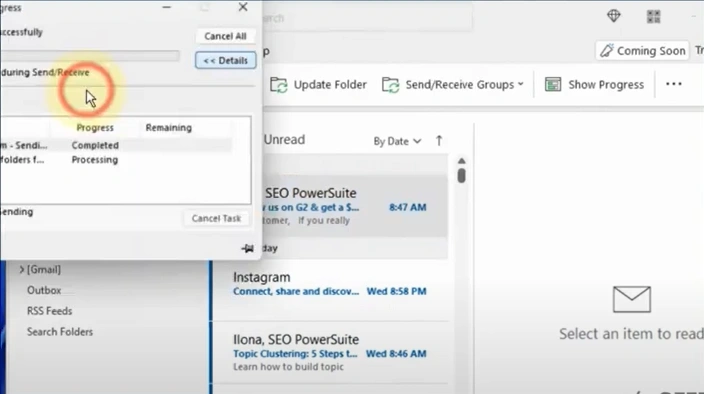Open the Outbox folder
The width and height of the screenshot is (704, 394).
coord(44,290)
